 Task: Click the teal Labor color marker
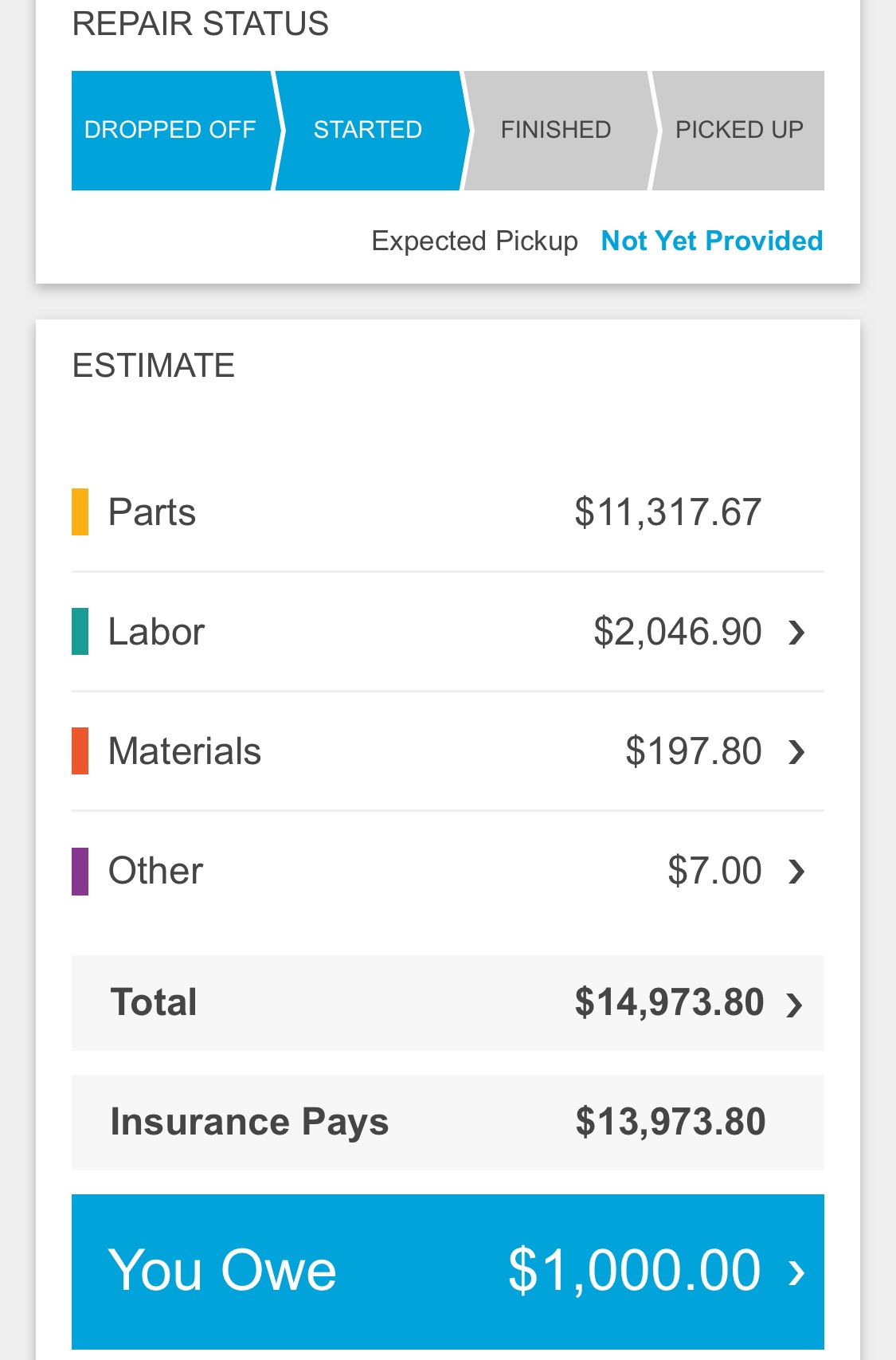(x=80, y=631)
